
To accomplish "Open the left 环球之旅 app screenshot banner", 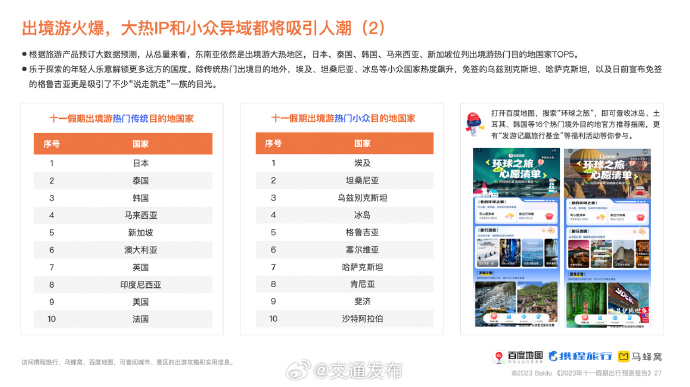I will pos(516,172).
